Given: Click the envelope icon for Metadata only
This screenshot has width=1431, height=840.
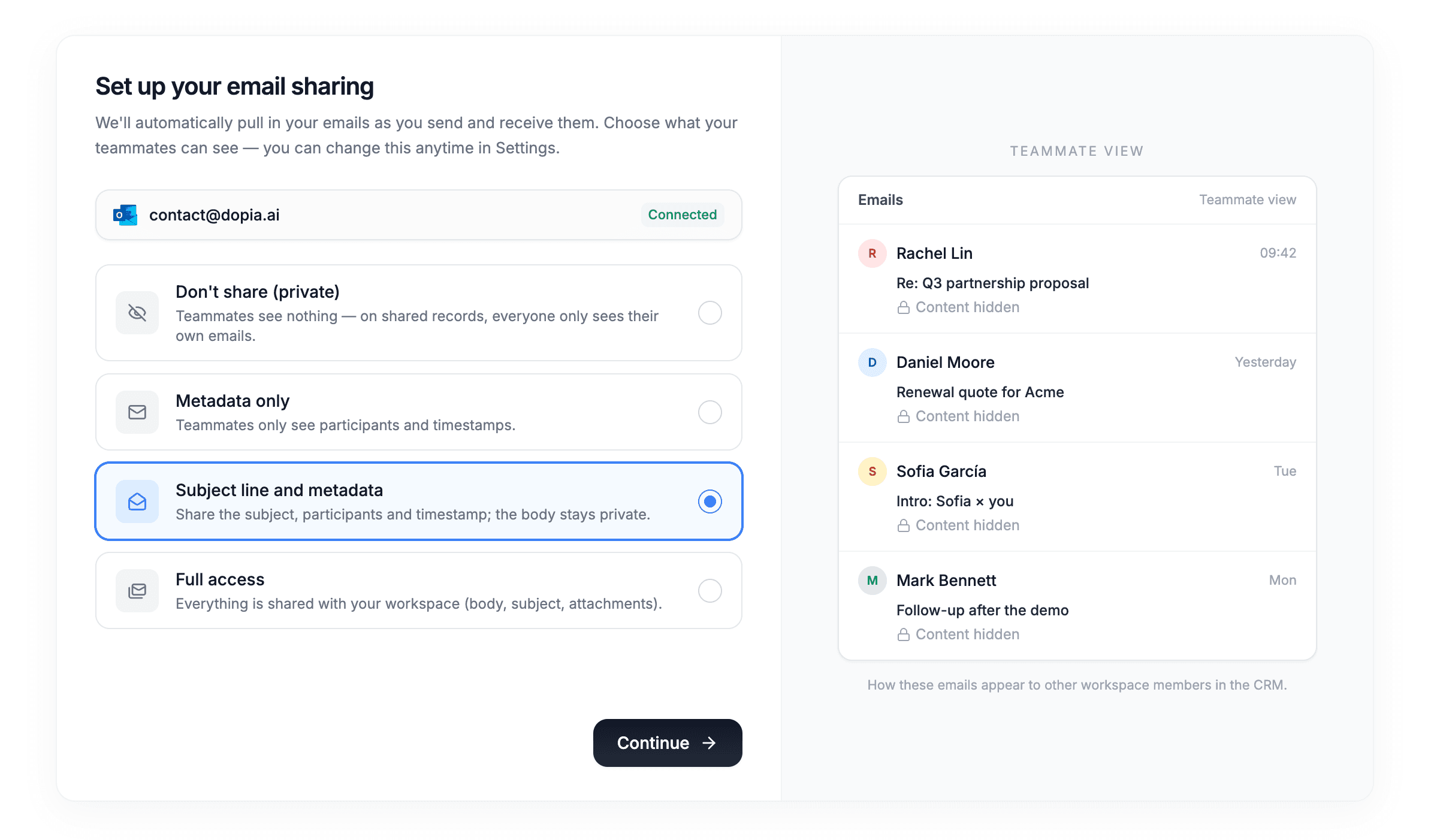Looking at the screenshot, I should pos(137,412).
